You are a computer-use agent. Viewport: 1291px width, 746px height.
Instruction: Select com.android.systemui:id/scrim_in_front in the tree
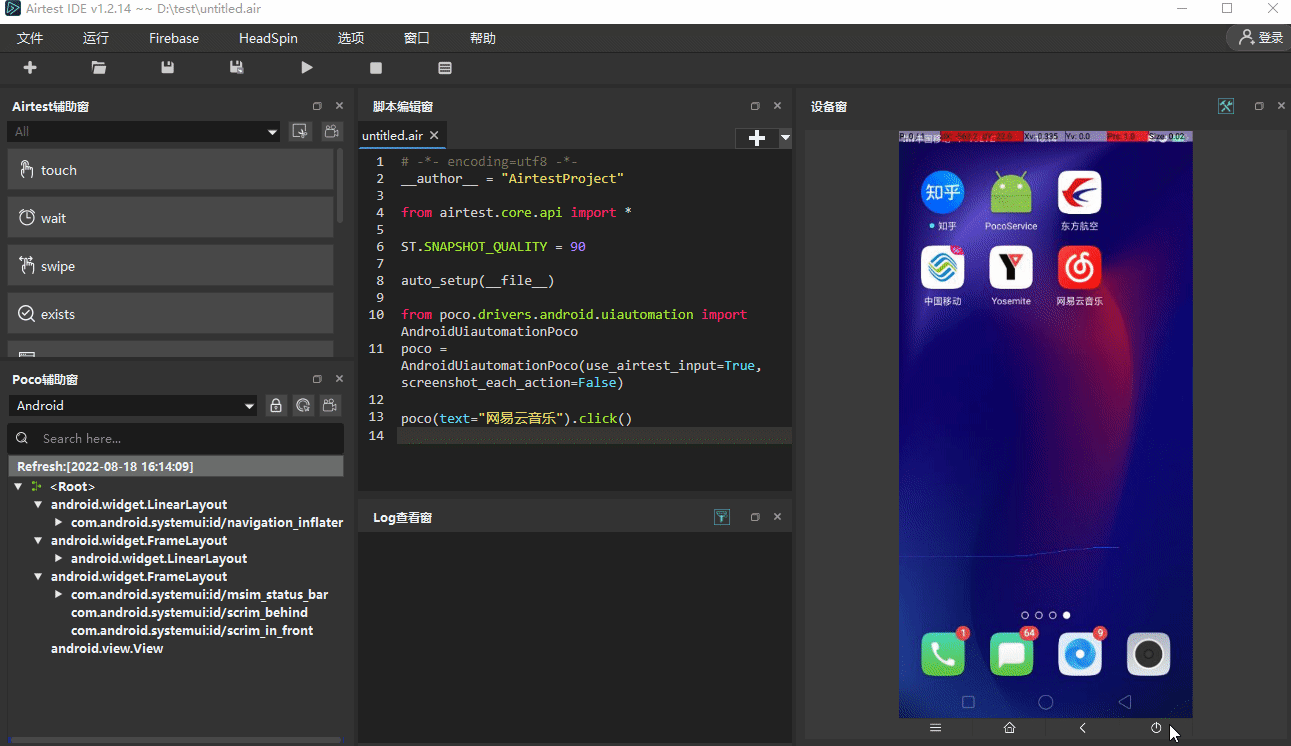(x=192, y=631)
